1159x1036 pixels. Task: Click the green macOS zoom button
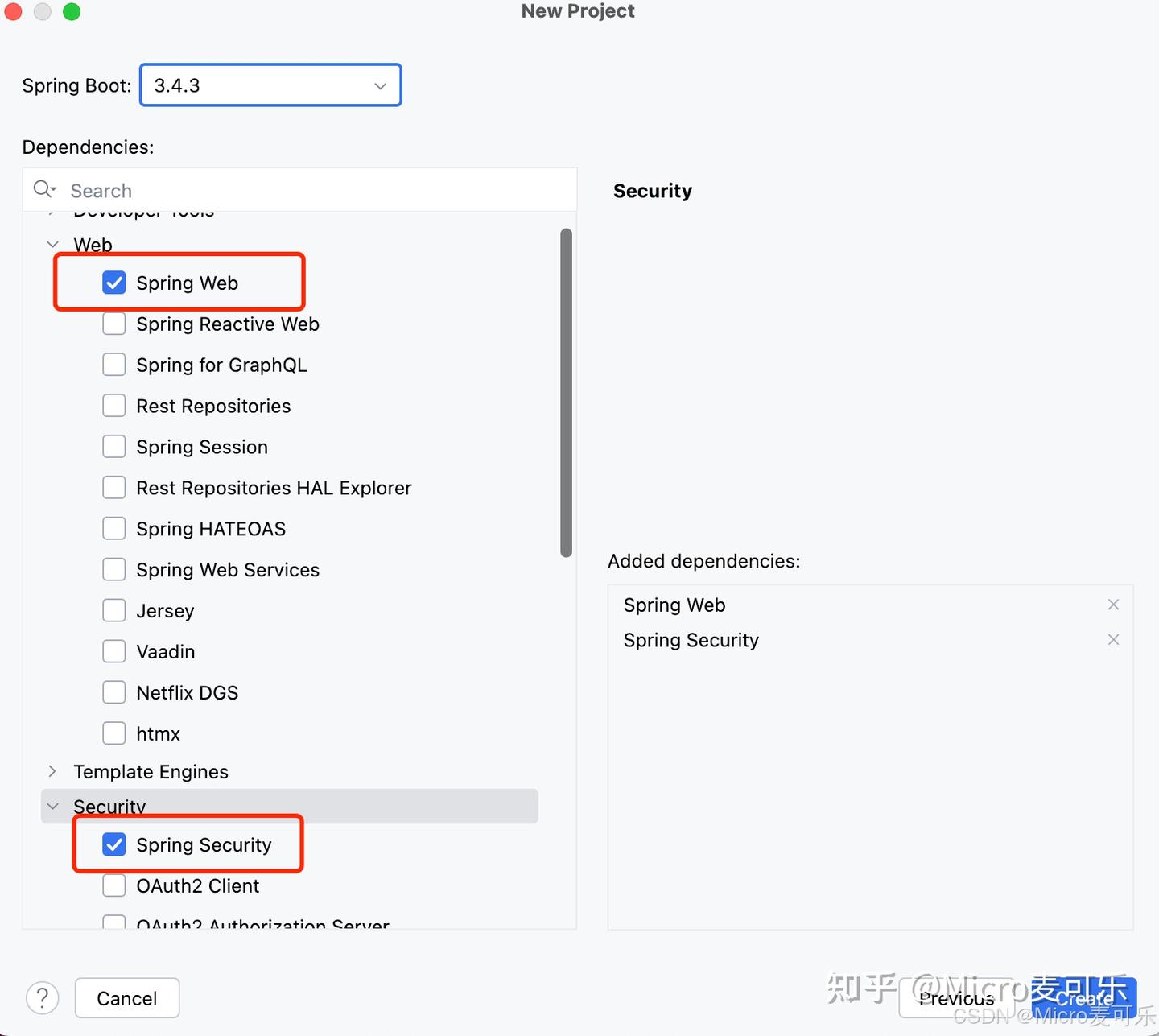click(x=72, y=12)
